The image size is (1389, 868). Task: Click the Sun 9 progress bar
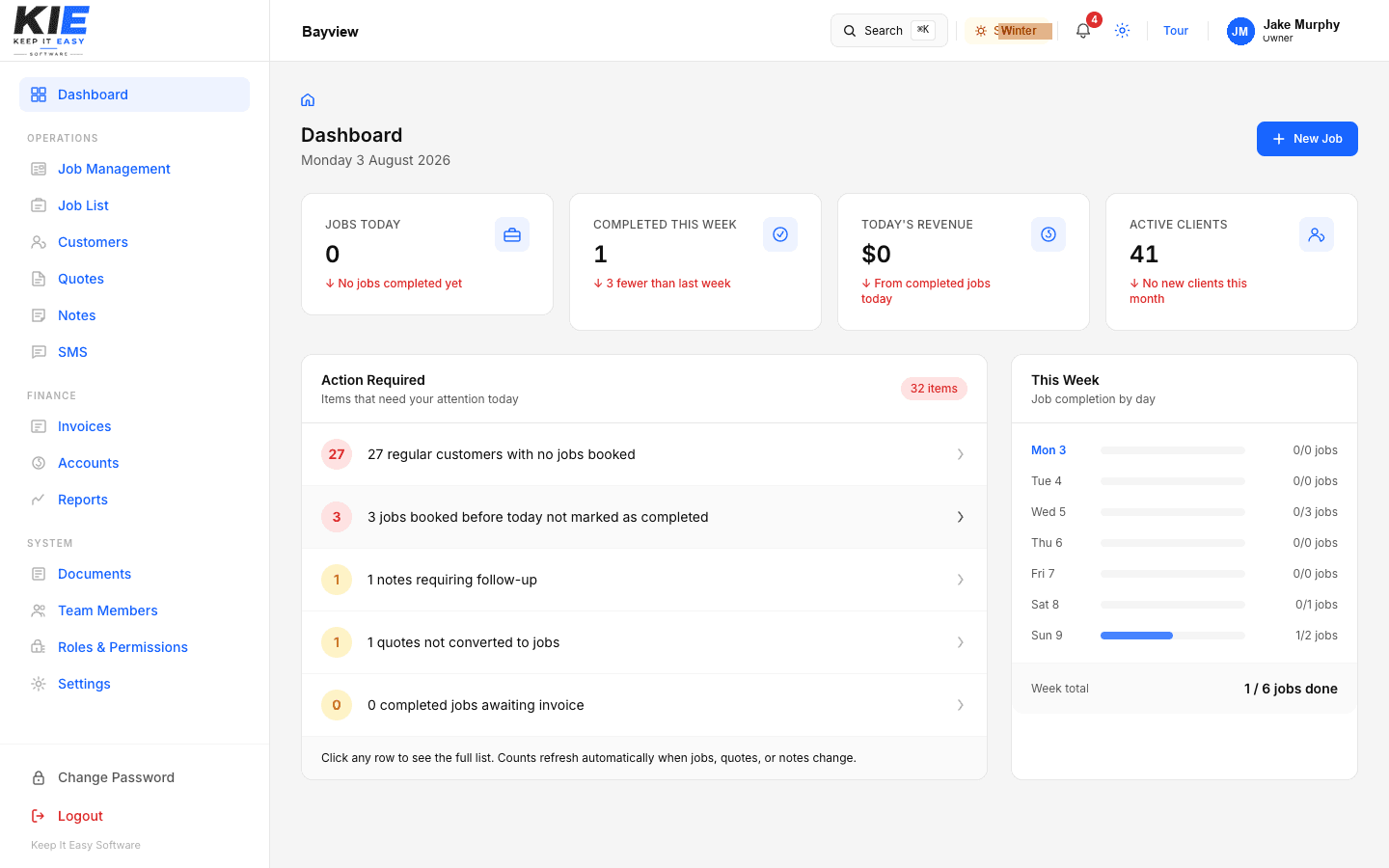1173,636
